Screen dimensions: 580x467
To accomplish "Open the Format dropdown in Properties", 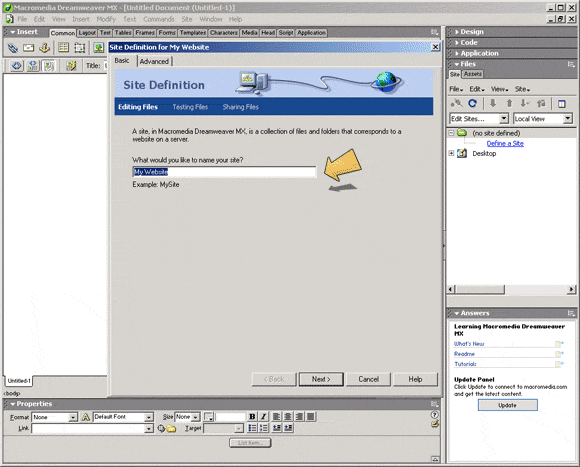I will (54, 417).
